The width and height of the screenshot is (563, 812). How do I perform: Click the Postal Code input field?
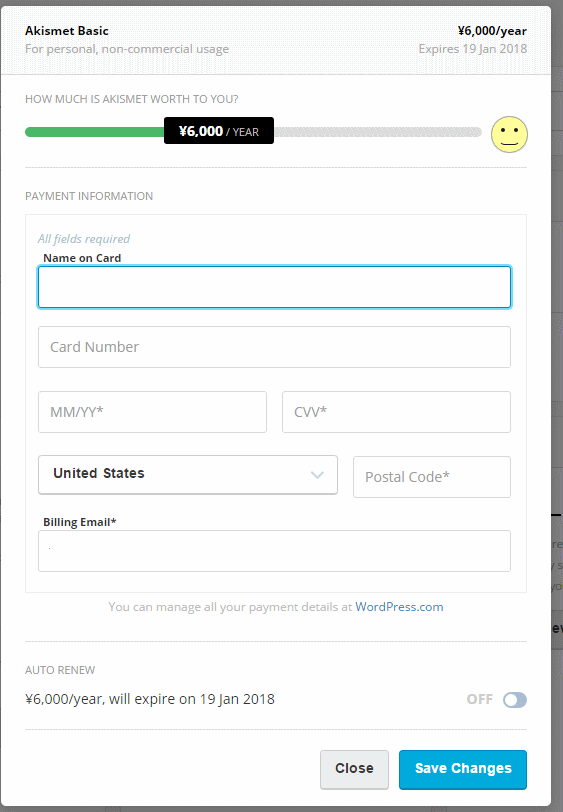432,477
